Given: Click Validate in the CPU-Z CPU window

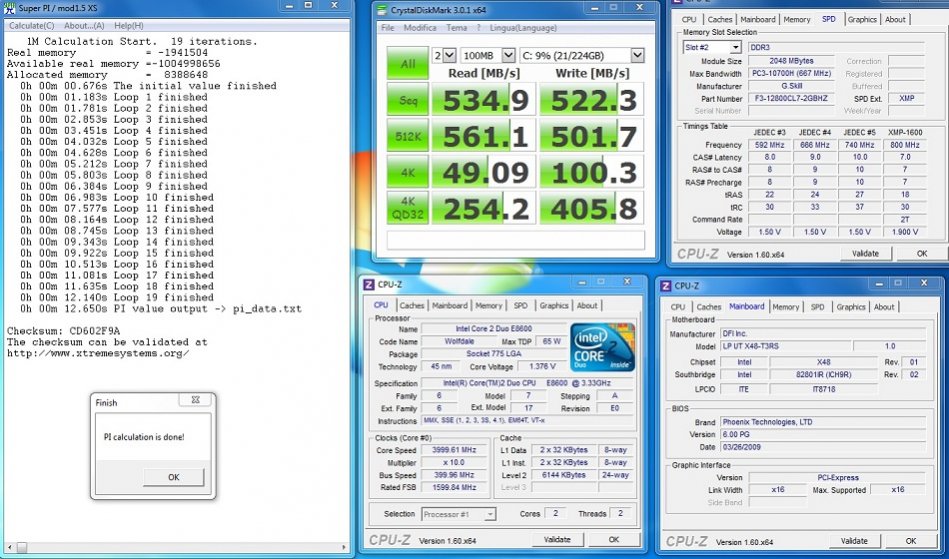Looking at the screenshot, I should (x=557, y=539).
